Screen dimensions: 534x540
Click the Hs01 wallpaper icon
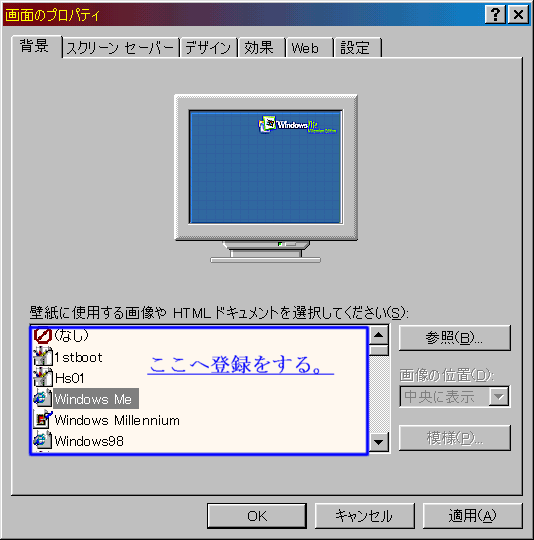pos(43,377)
